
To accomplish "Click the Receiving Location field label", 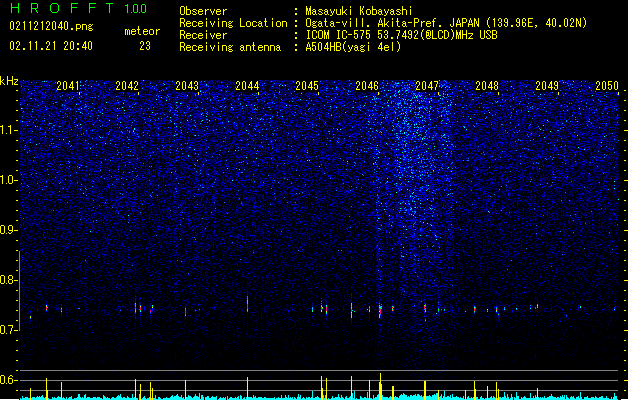I will click(x=233, y=23).
